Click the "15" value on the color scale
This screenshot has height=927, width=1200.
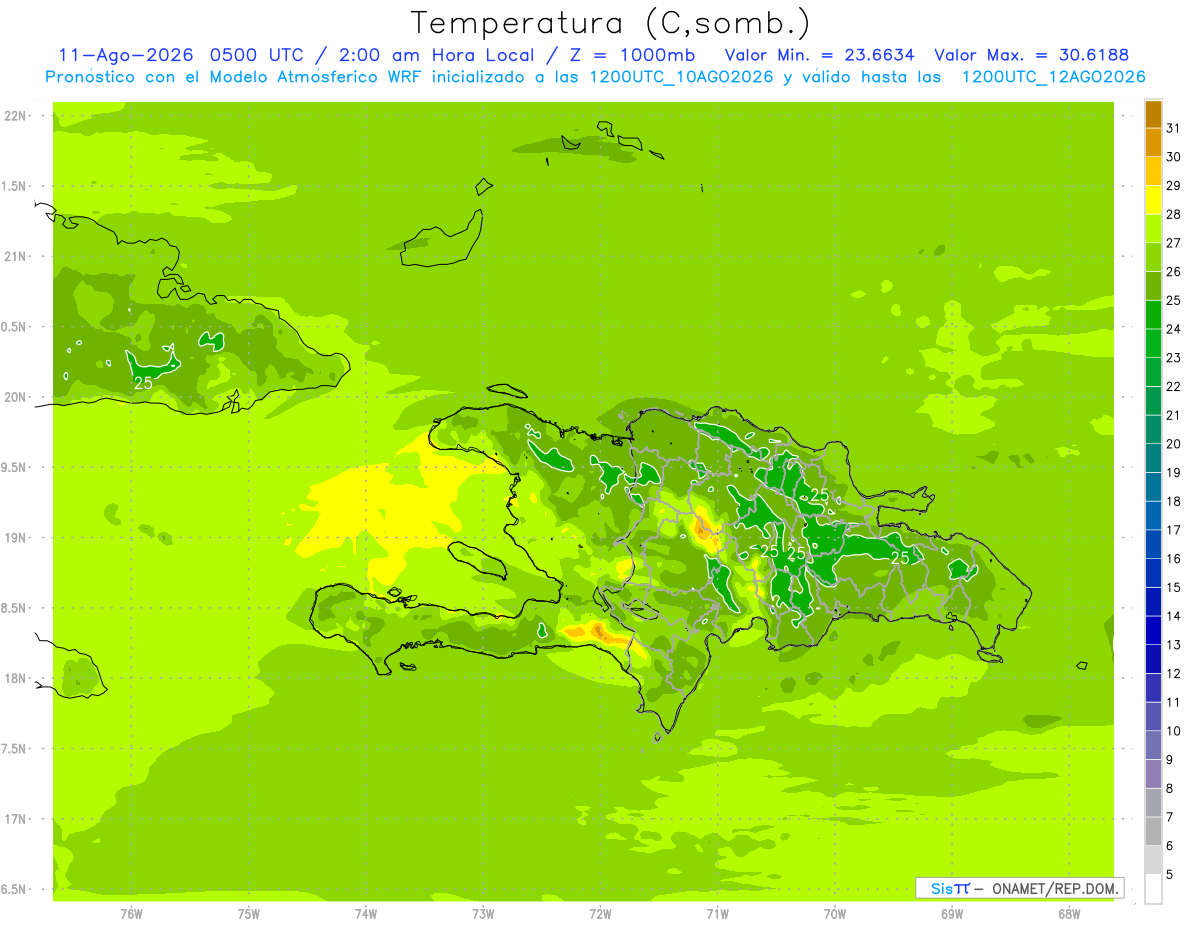1174,588
